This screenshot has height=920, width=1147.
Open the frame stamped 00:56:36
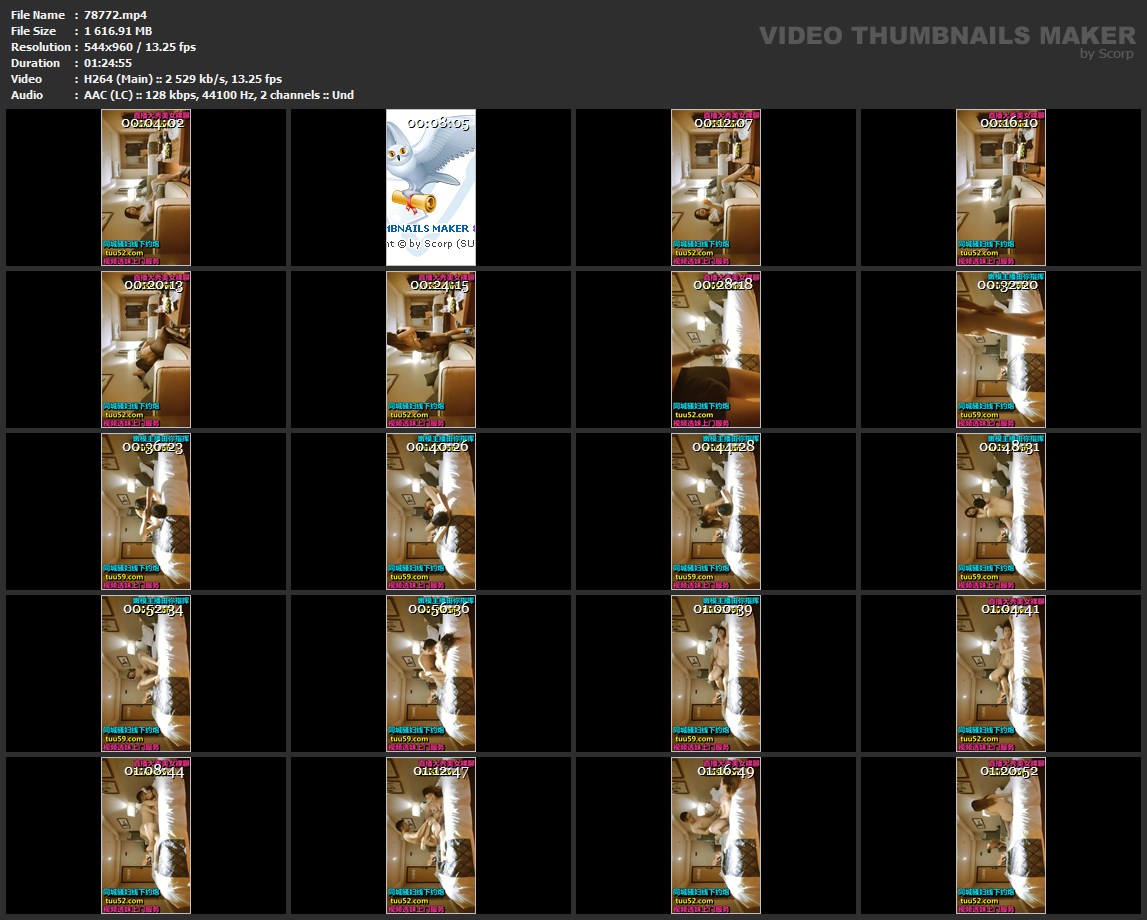[x=431, y=674]
